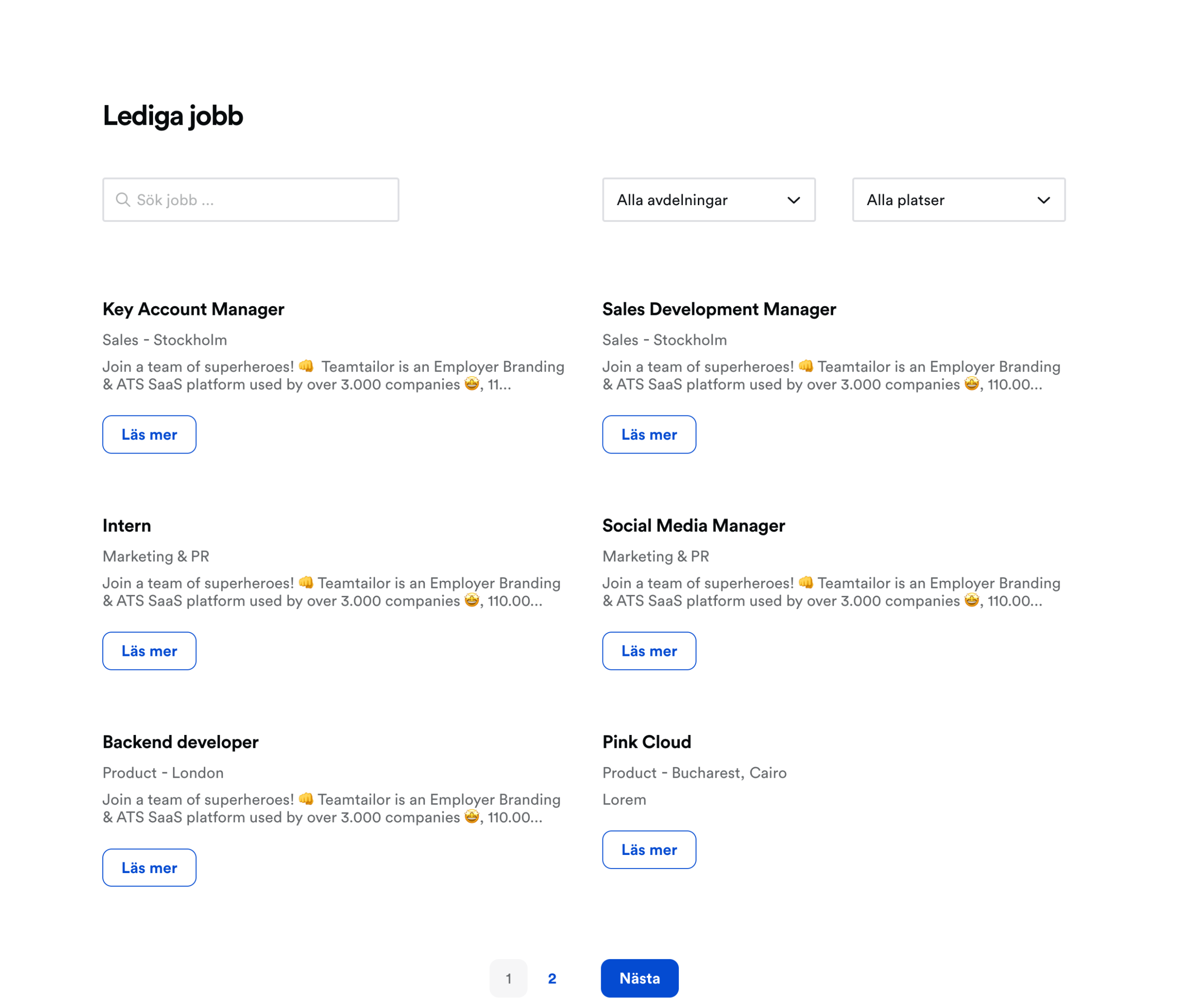This screenshot has width=1191, height=1008.
Task: Open the Backend developer job title
Action: [x=181, y=742]
